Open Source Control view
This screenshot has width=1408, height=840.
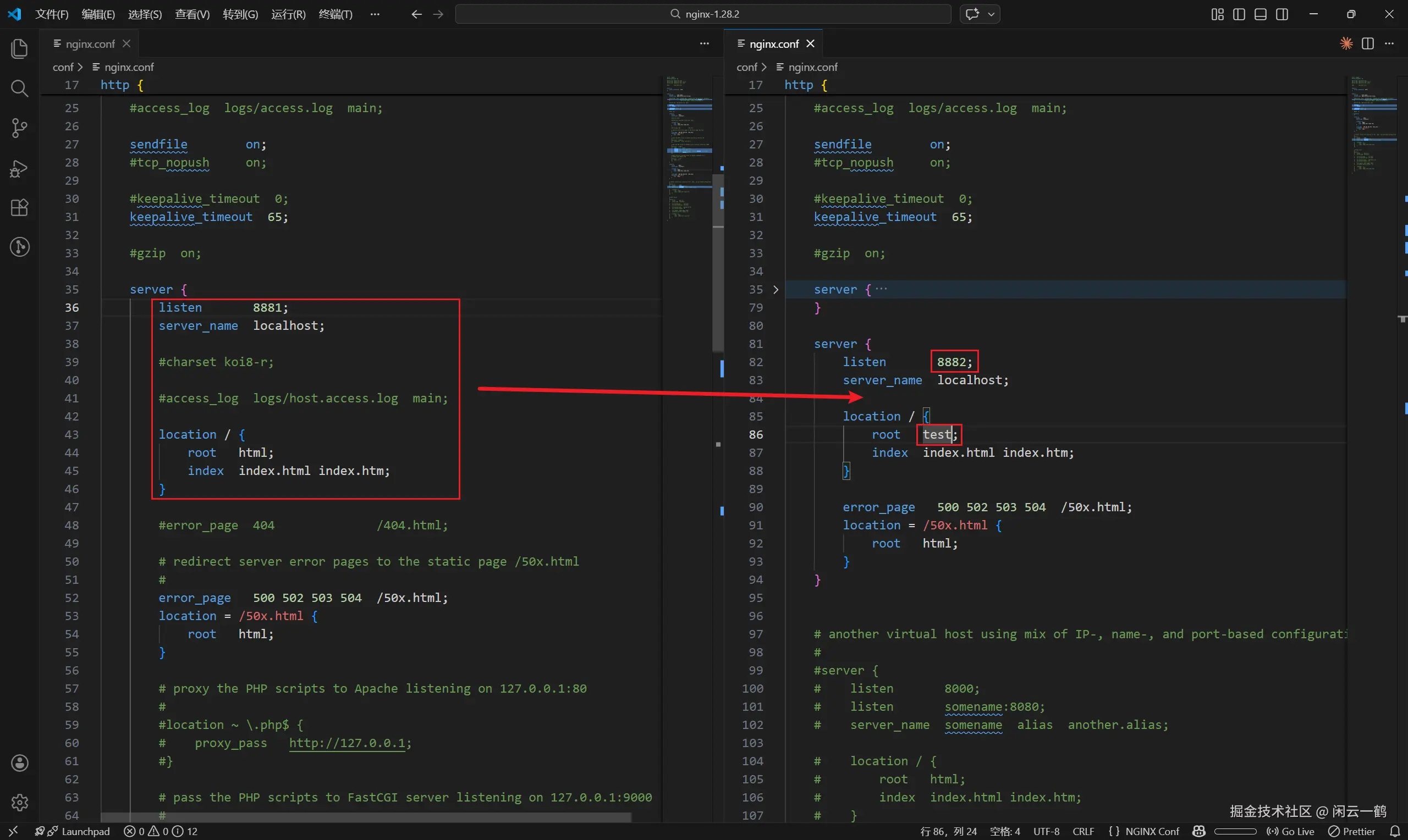(x=19, y=128)
